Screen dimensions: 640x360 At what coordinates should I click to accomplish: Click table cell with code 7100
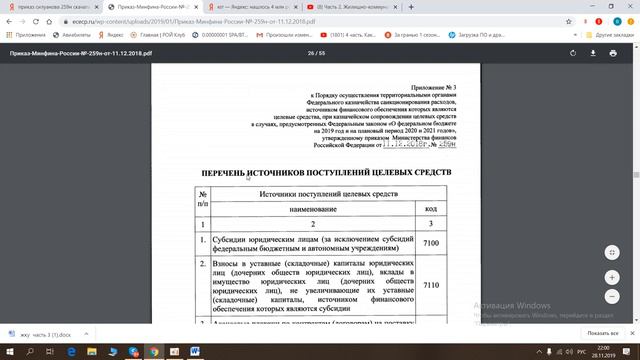pyautogui.click(x=431, y=243)
